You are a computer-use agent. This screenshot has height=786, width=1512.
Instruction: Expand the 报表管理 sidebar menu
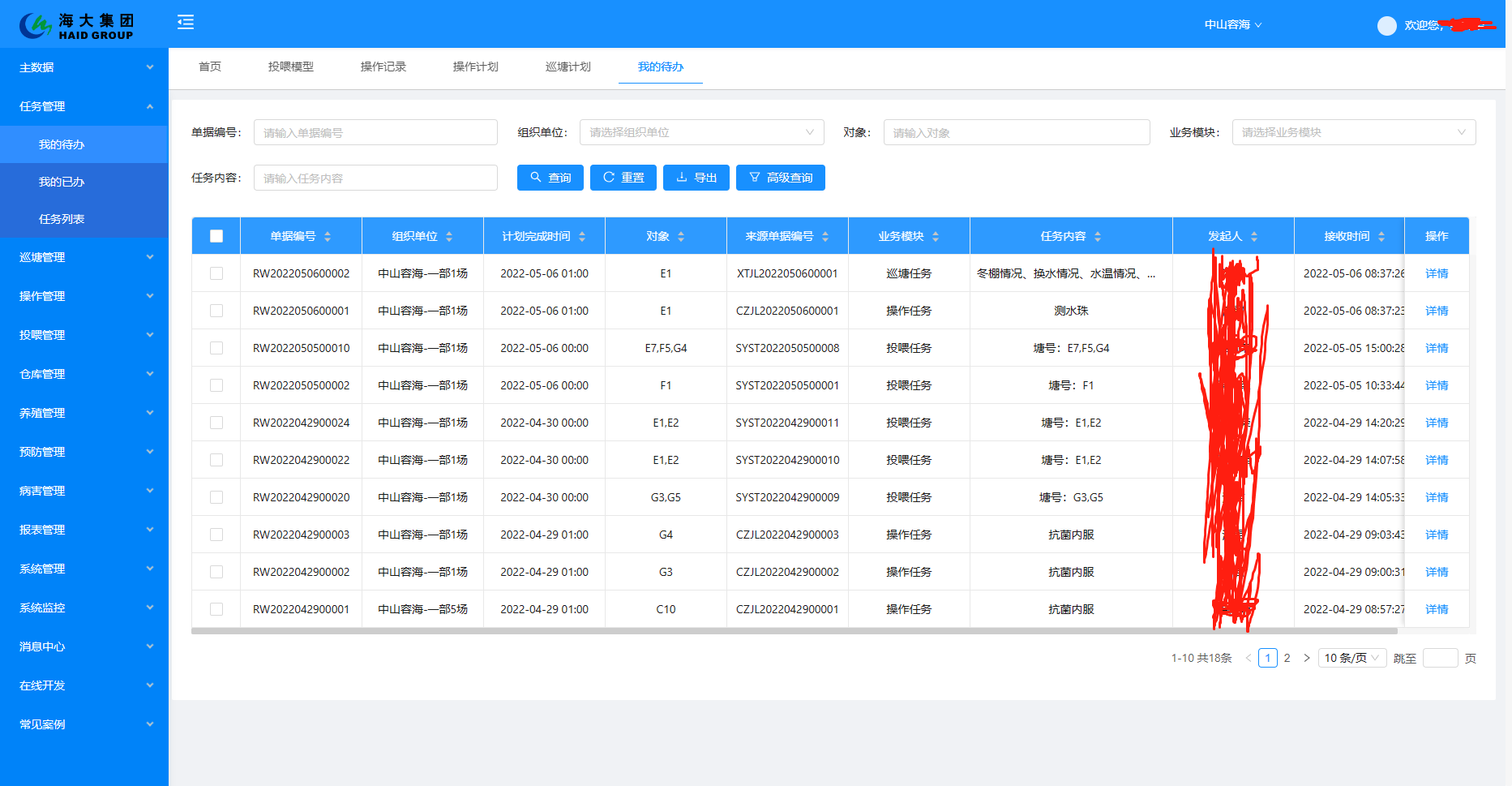[x=84, y=530]
